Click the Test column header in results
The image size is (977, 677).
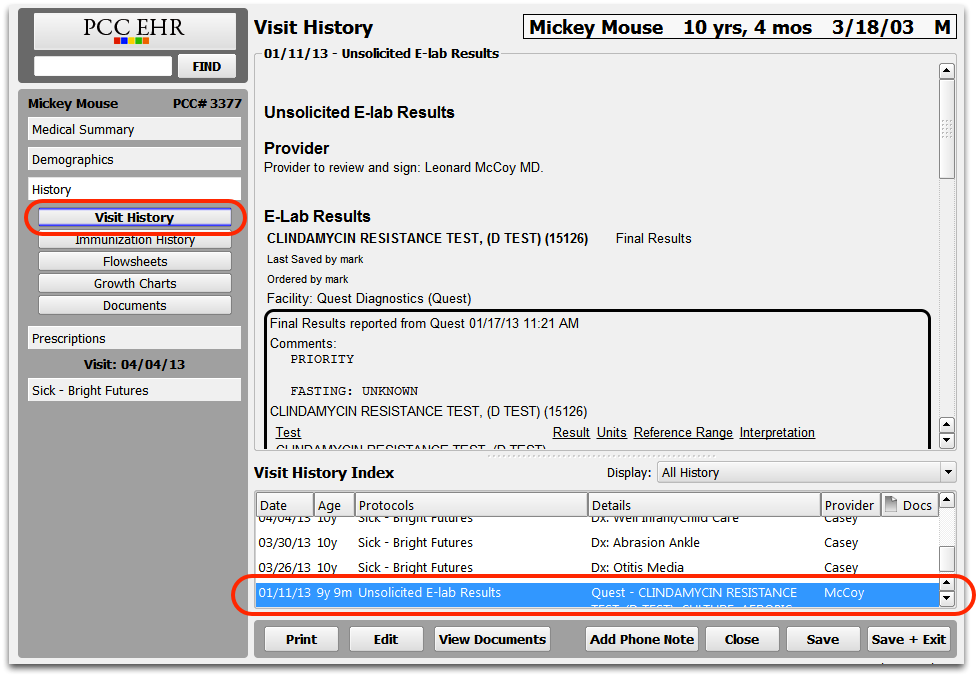(x=288, y=432)
